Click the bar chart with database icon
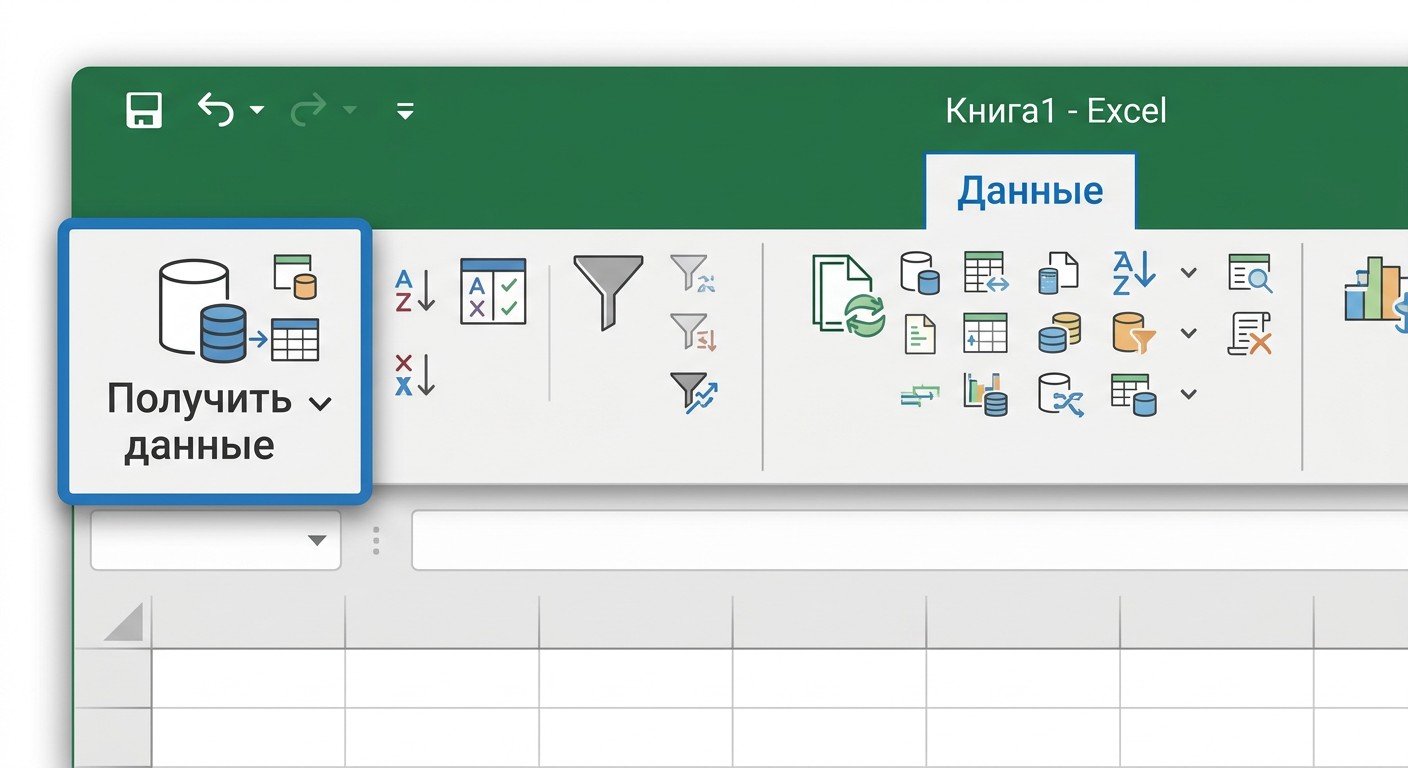Viewport: 1408px width, 768px height. tap(986, 394)
